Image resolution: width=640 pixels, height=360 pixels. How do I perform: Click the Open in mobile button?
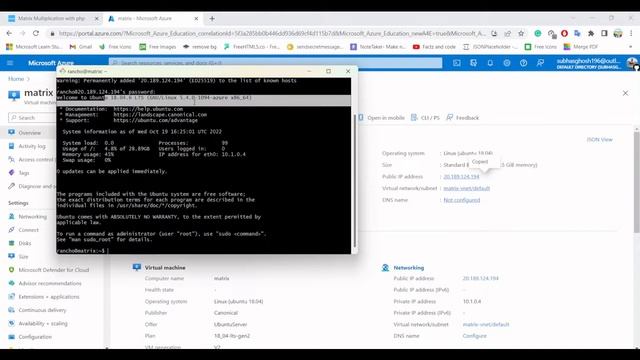pyautogui.click(x=382, y=118)
